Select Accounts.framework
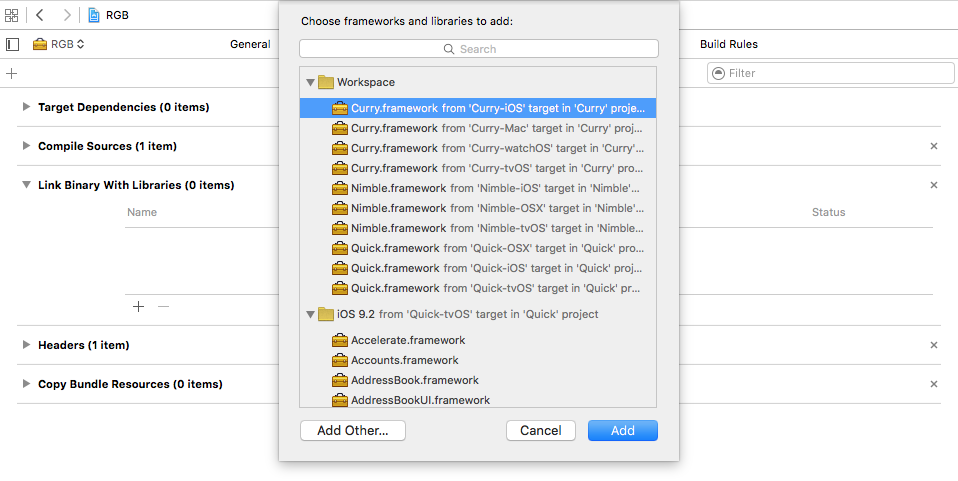The height and width of the screenshot is (481, 958). (x=478, y=360)
